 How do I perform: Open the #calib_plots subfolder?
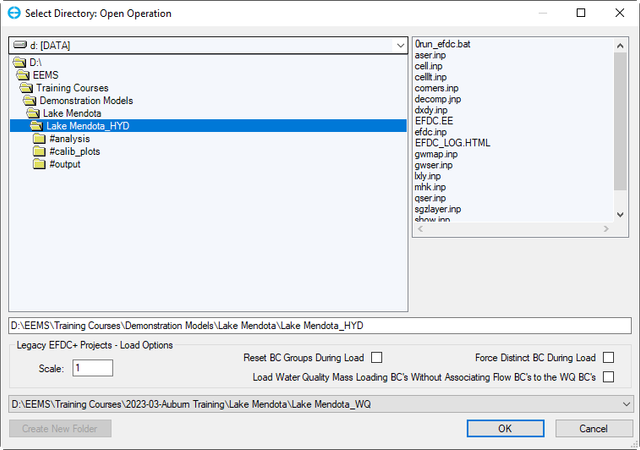coord(75,151)
